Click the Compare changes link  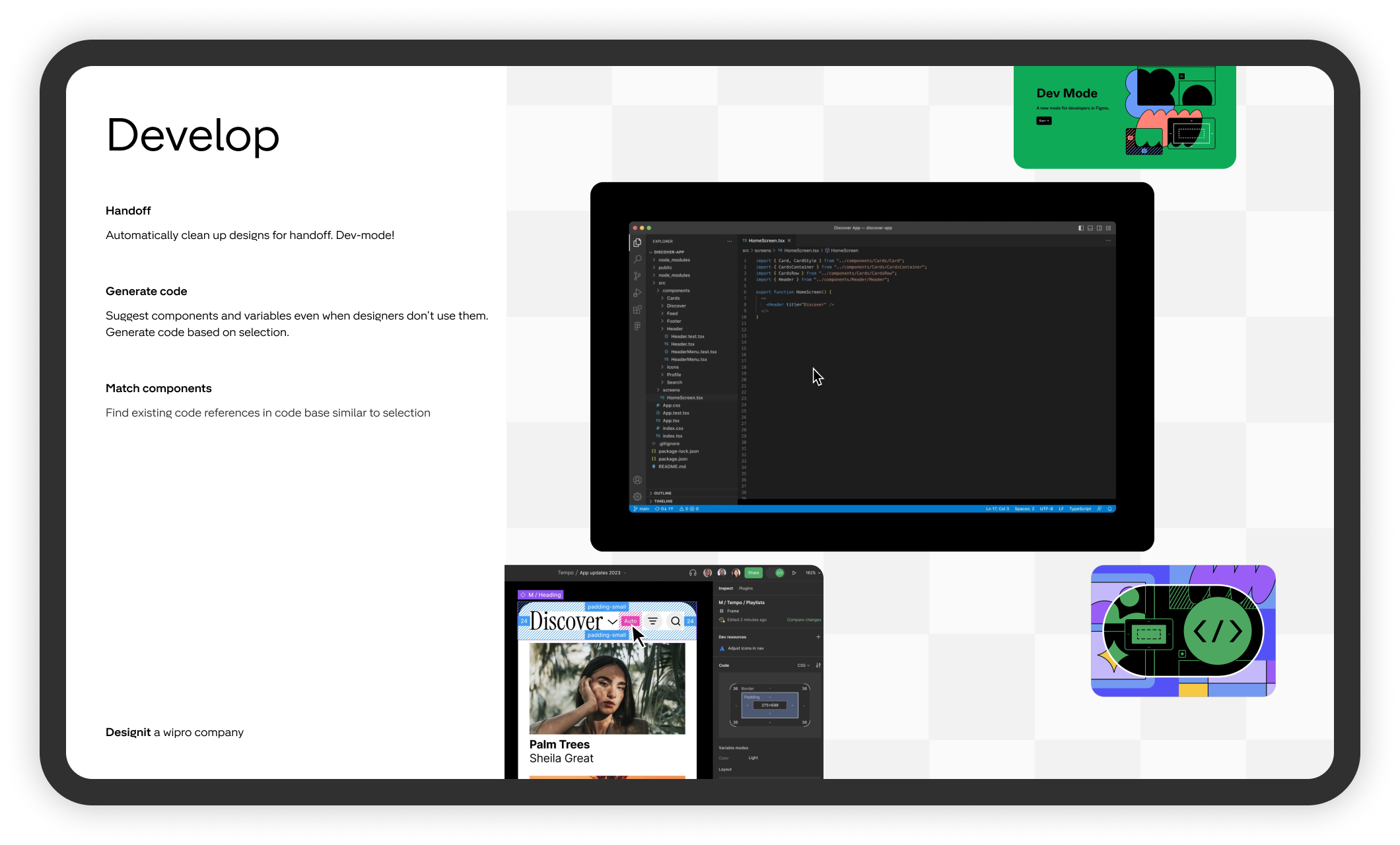tap(804, 620)
